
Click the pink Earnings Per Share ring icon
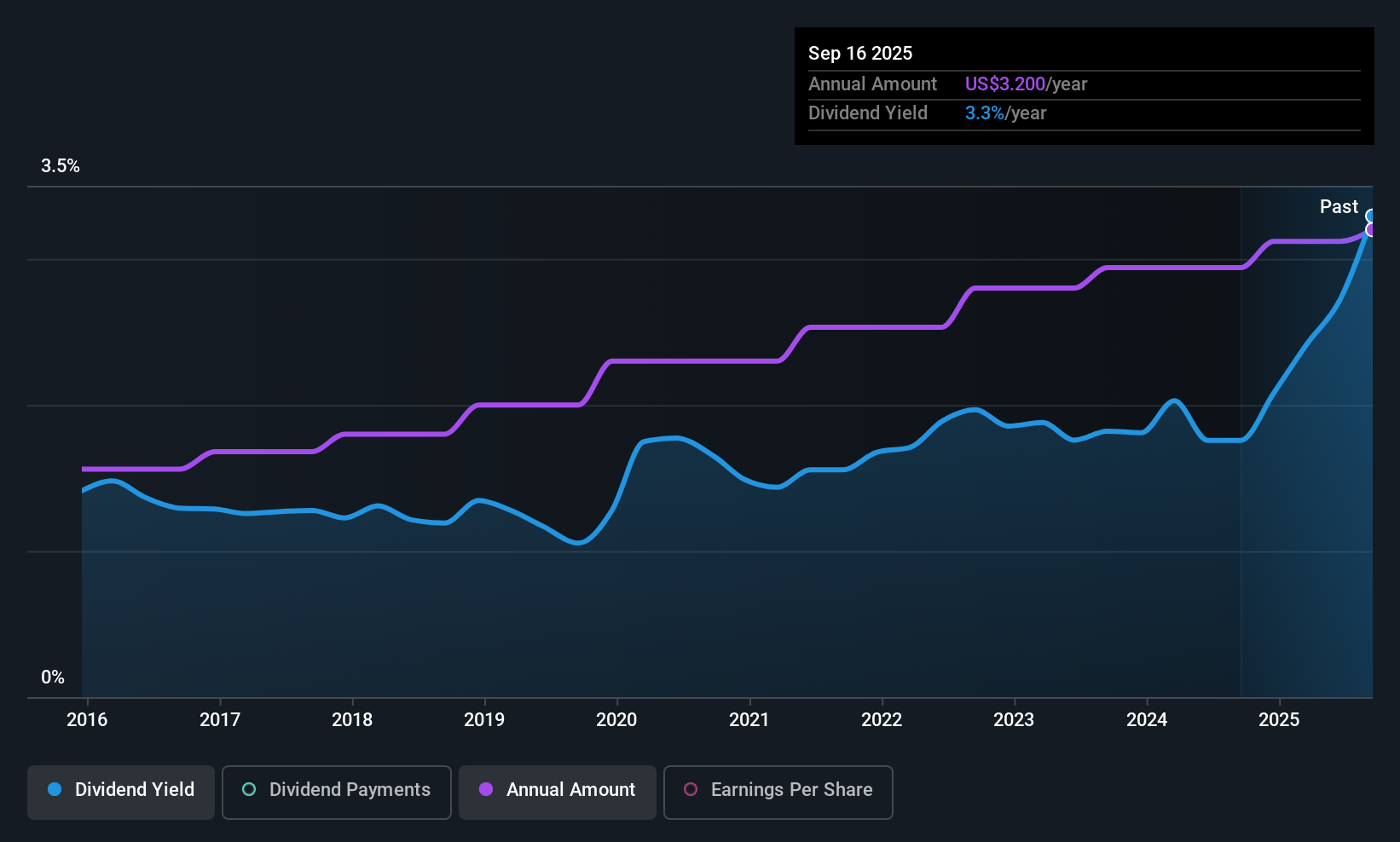[x=691, y=790]
